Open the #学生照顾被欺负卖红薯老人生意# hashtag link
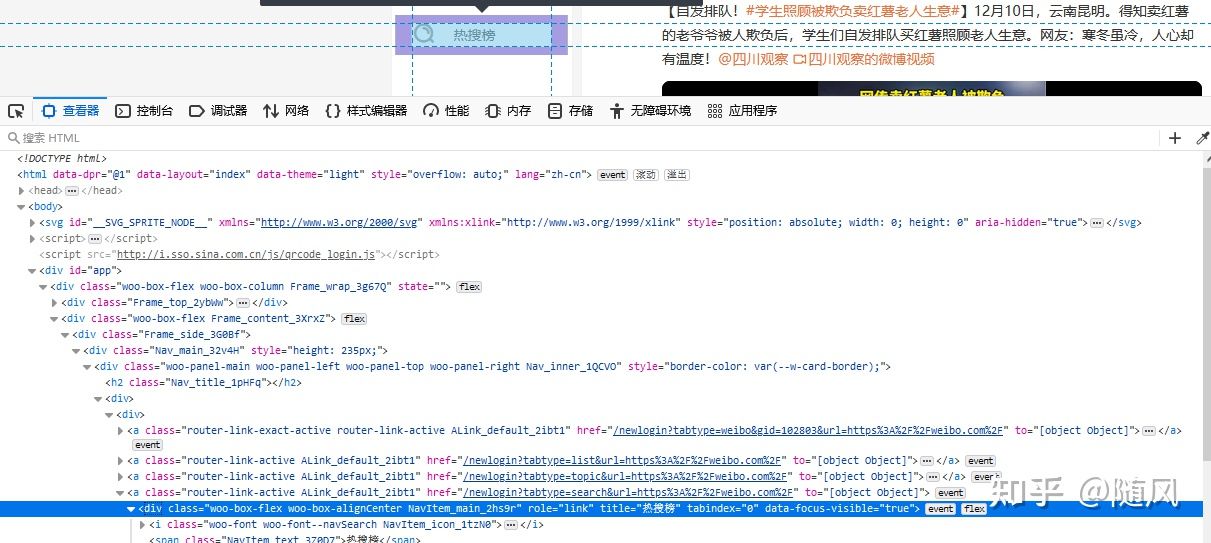1211x543 pixels. pos(853,11)
